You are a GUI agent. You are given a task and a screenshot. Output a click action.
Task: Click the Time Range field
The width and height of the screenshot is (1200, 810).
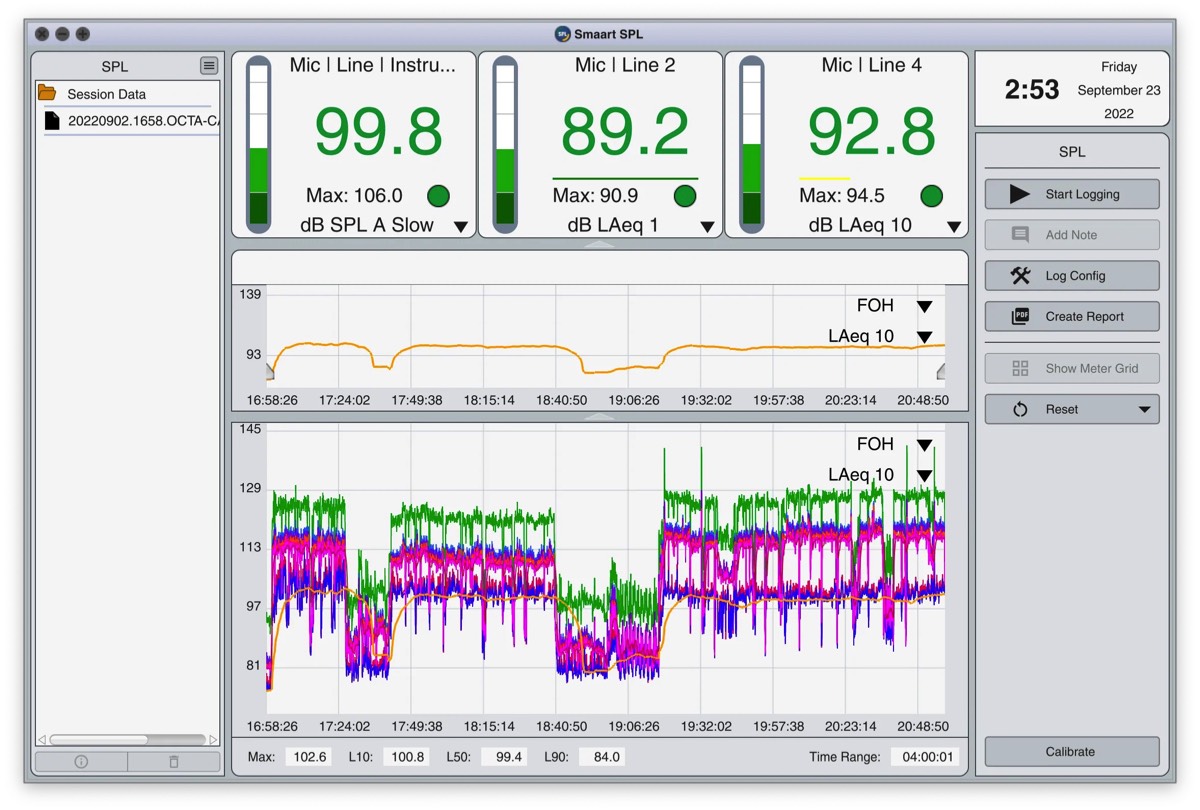coord(924,757)
